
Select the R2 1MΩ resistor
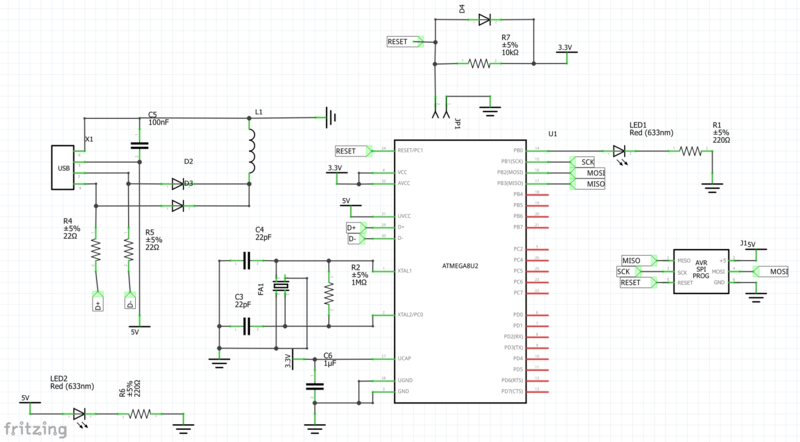[328, 292]
